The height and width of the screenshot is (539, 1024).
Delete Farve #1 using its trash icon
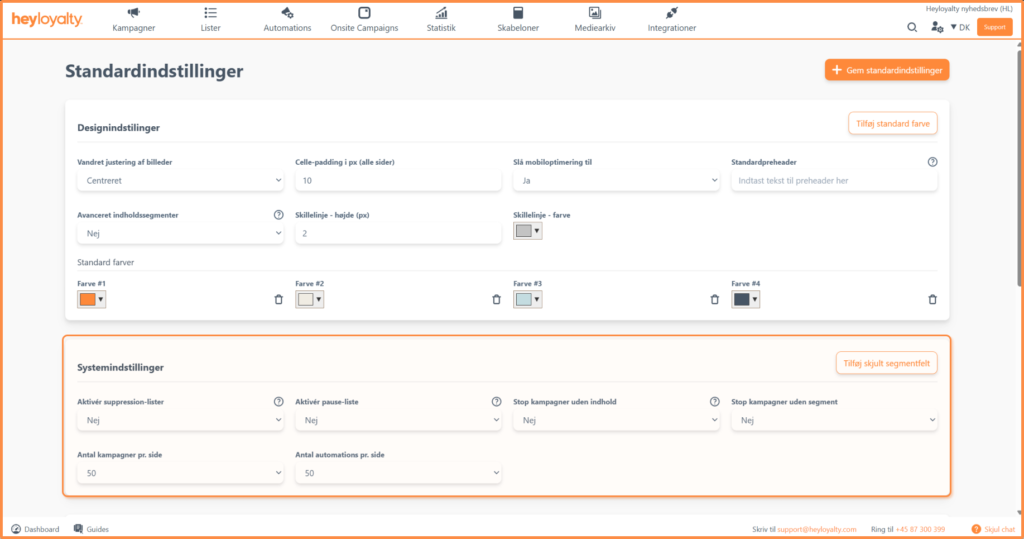pyautogui.click(x=278, y=299)
